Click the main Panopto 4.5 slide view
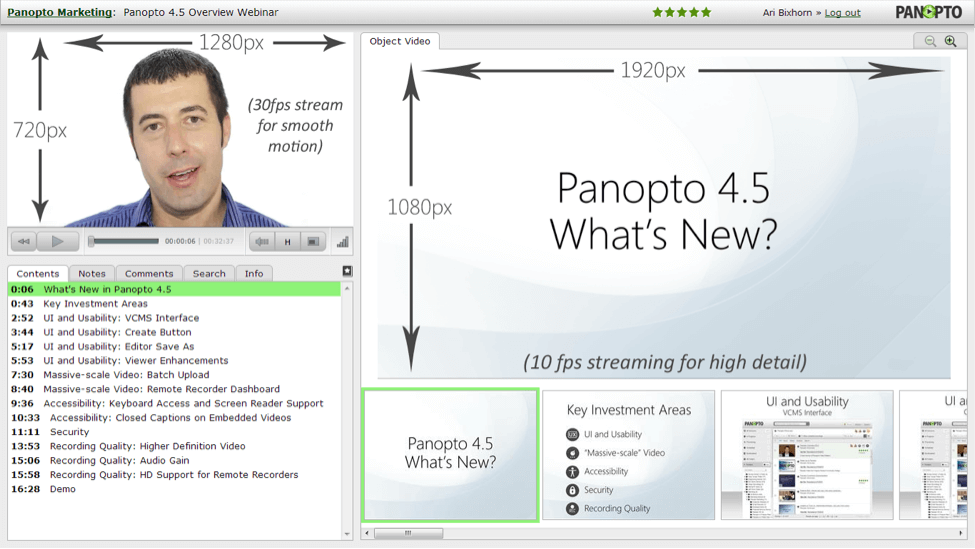 (x=663, y=218)
